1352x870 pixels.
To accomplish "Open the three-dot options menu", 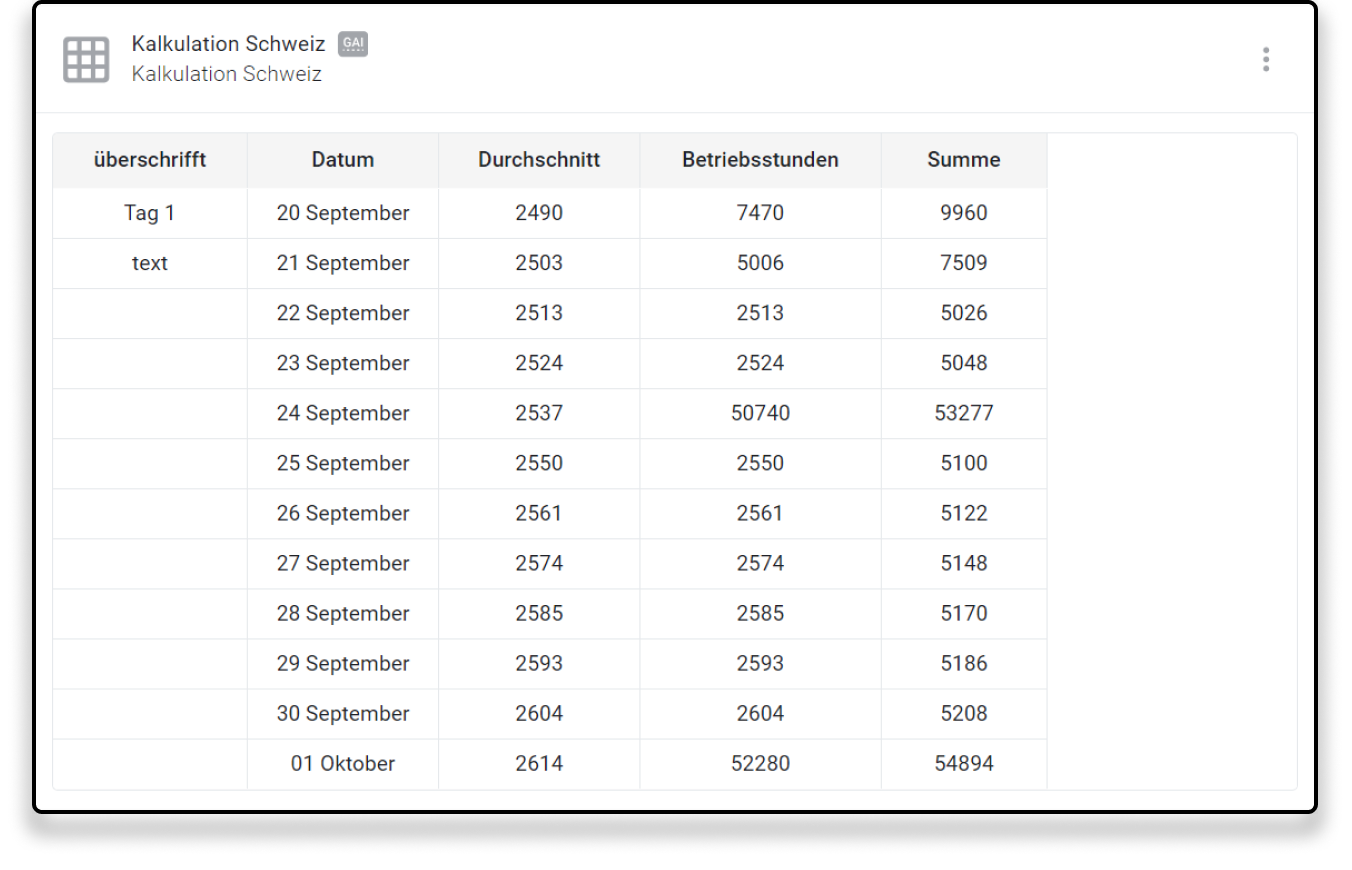I will [1265, 60].
